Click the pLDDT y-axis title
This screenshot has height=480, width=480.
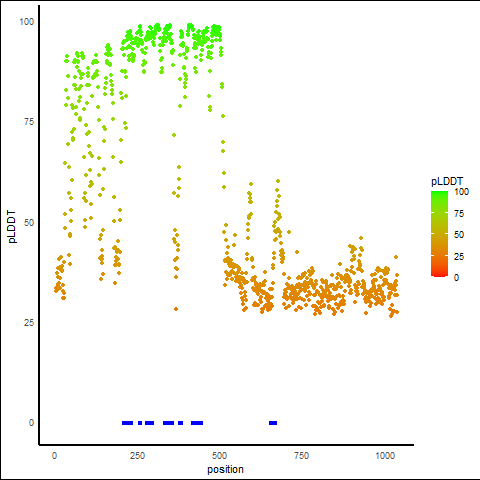point(12,227)
